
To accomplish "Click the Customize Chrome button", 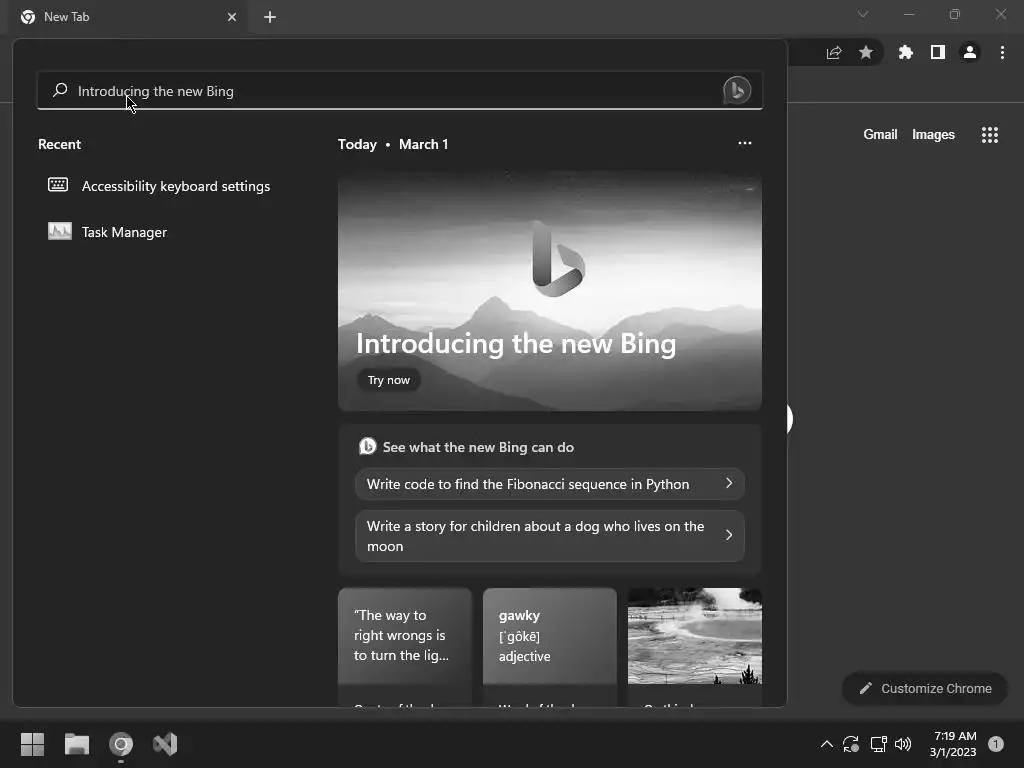I will pos(925,688).
